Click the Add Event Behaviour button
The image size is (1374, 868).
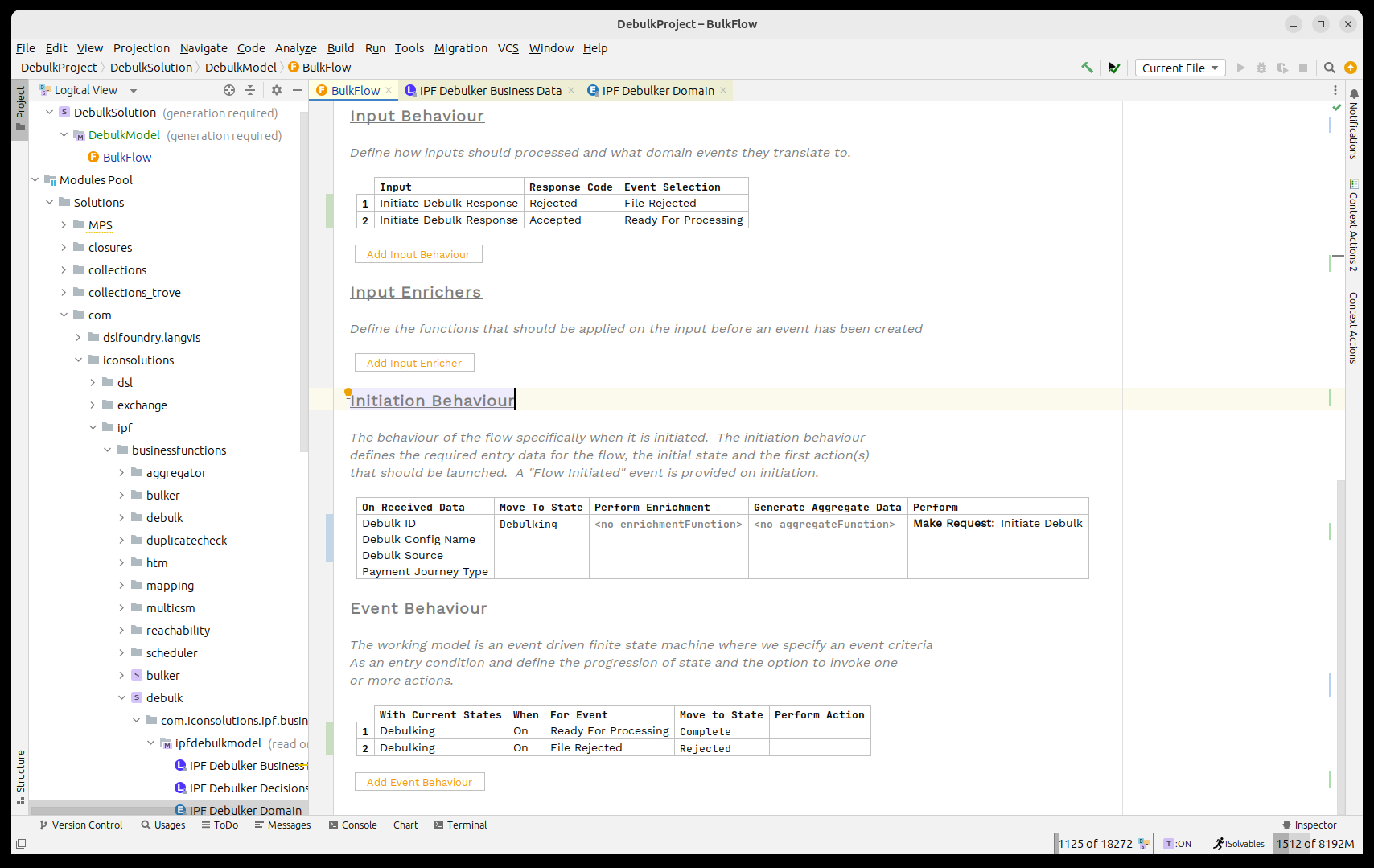pyautogui.click(x=419, y=782)
